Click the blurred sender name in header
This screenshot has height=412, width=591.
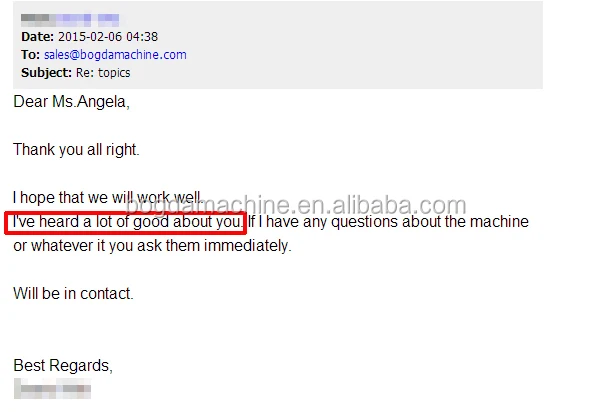coord(70,20)
